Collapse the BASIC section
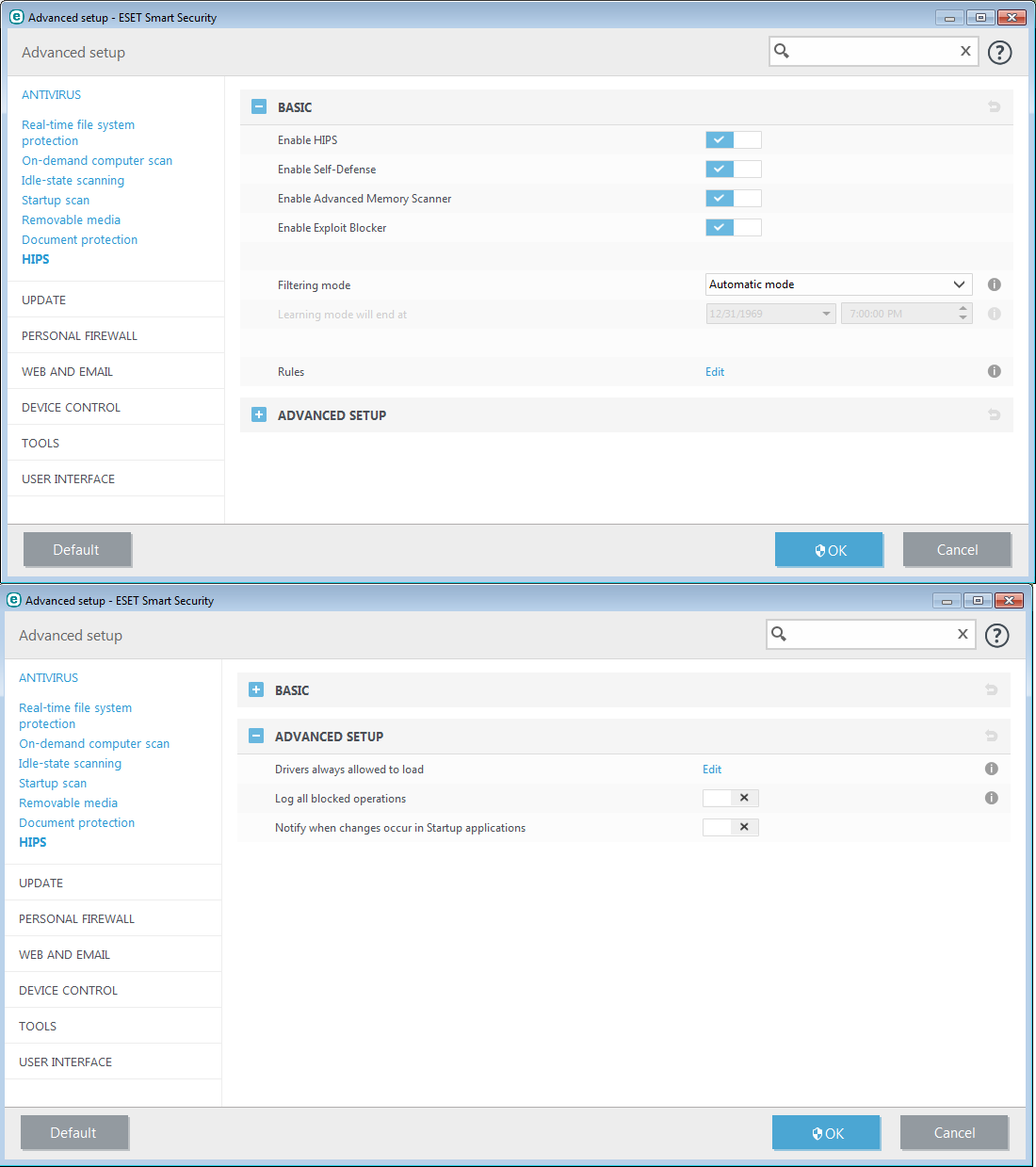Viewport: 1036px width, 1167px height. (x=258, y=106)
